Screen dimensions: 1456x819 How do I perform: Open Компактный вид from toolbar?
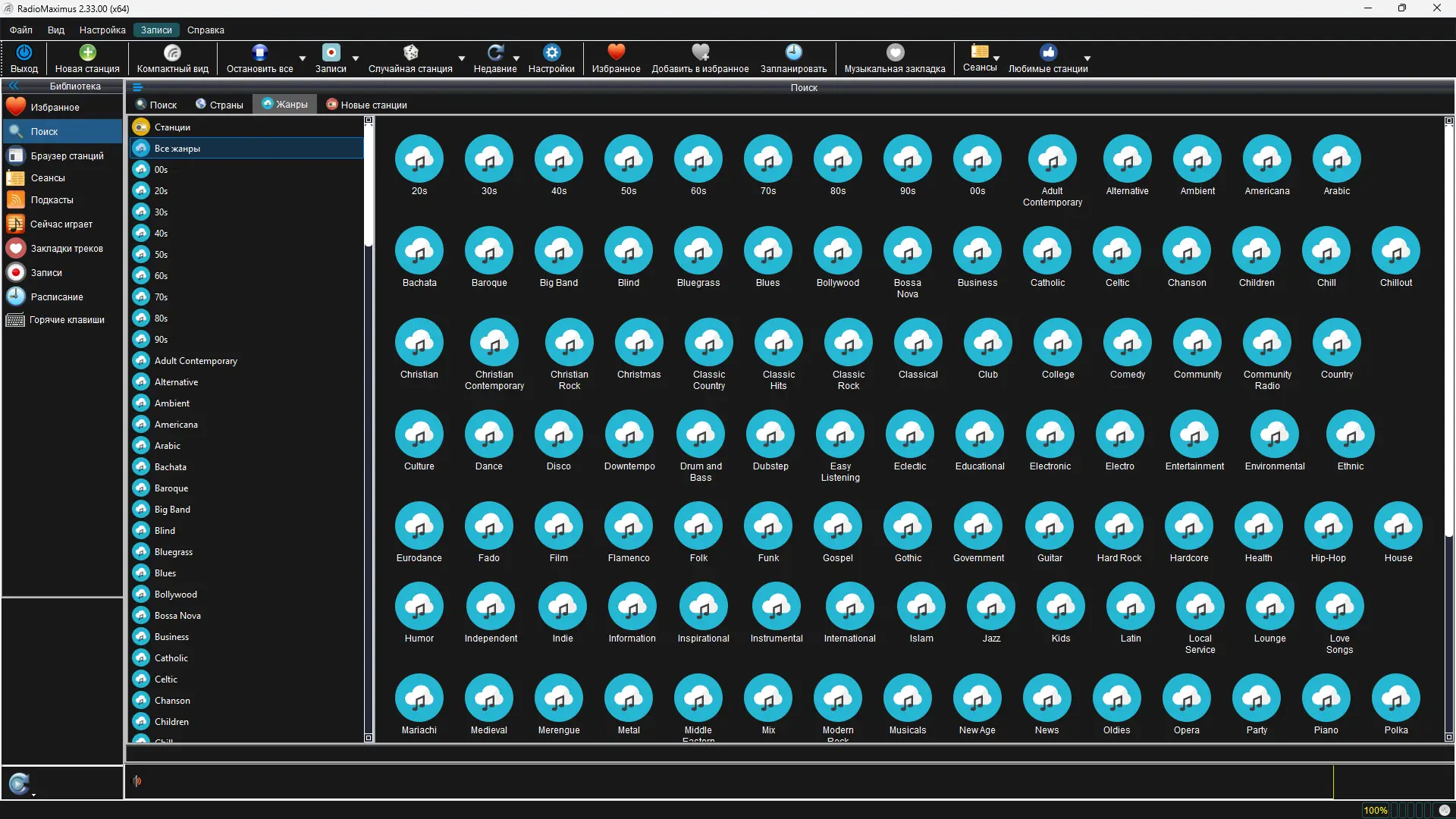172,52
